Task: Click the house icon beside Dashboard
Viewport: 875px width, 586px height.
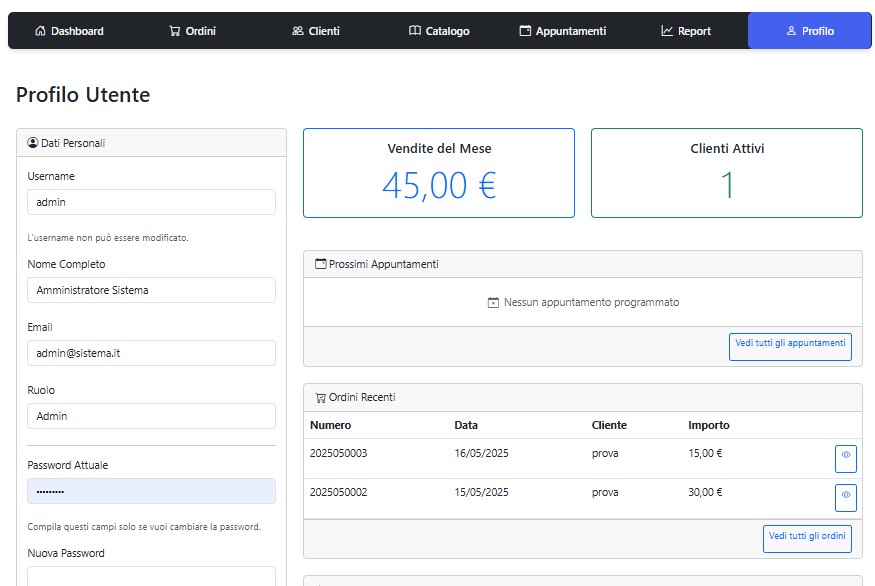Action: point(40,31)
